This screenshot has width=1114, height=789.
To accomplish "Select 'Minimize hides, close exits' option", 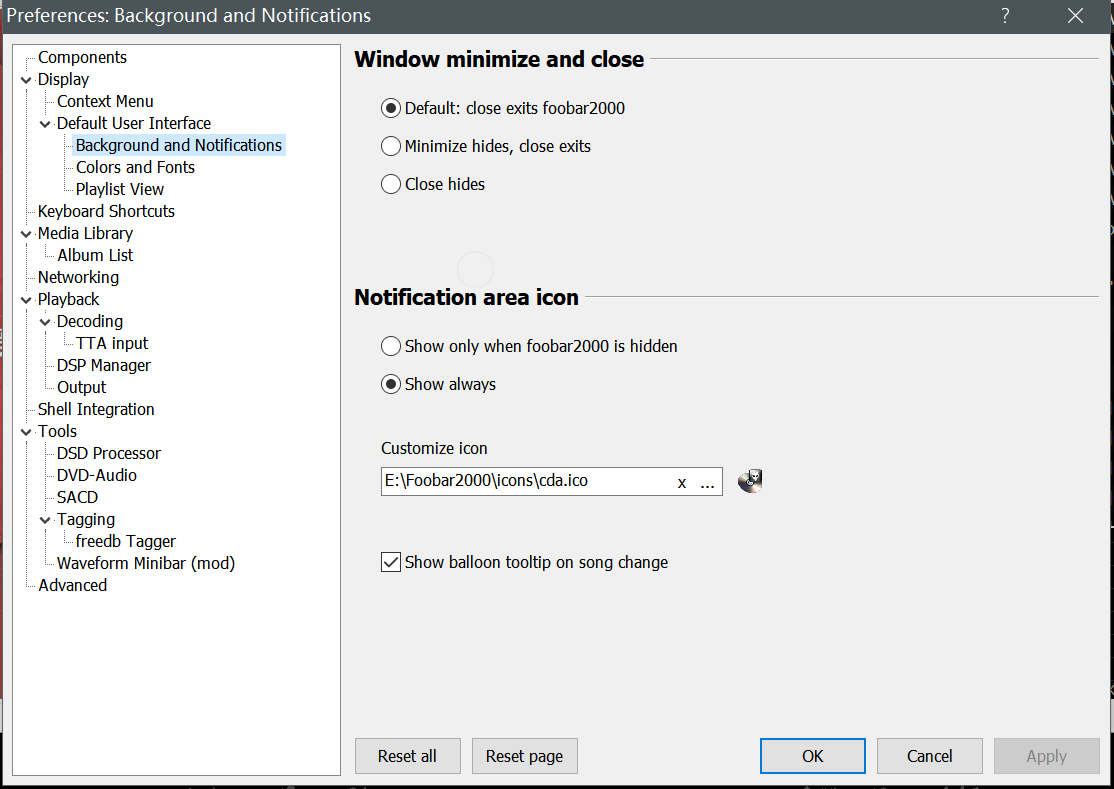I will coord(391,146).
